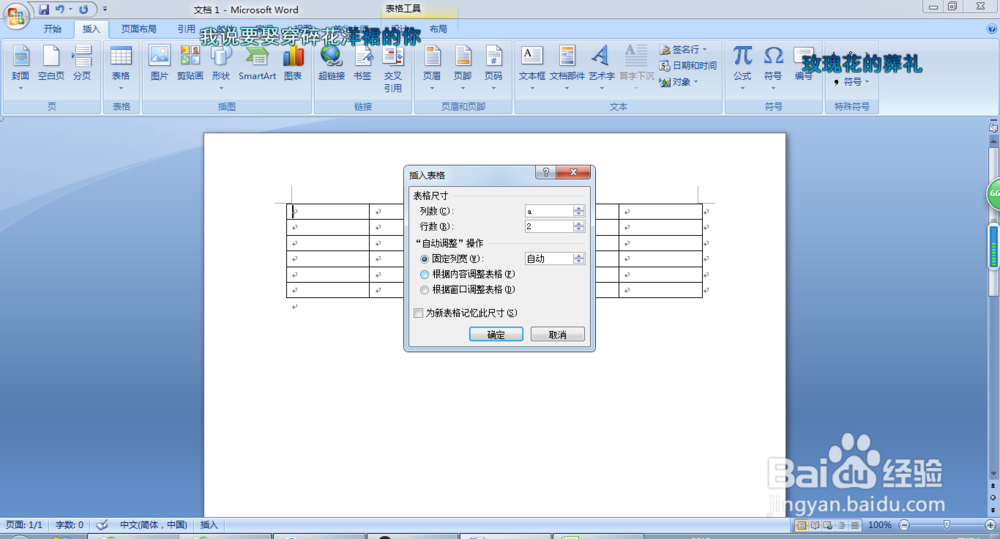Open the page number (页码) menu
Image resolution: width=1000 pixels, height=539 pixels.
point(493,68)
